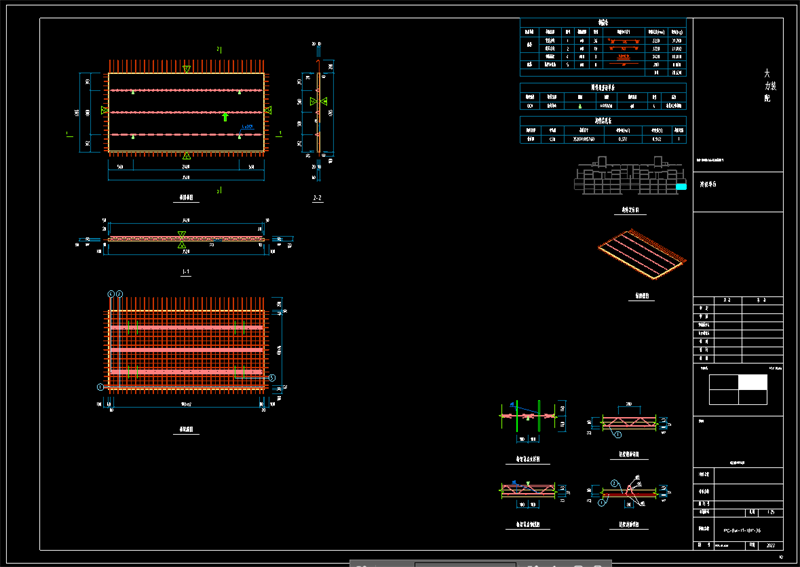Select the white filled cell in title block grid

point(753,382)
